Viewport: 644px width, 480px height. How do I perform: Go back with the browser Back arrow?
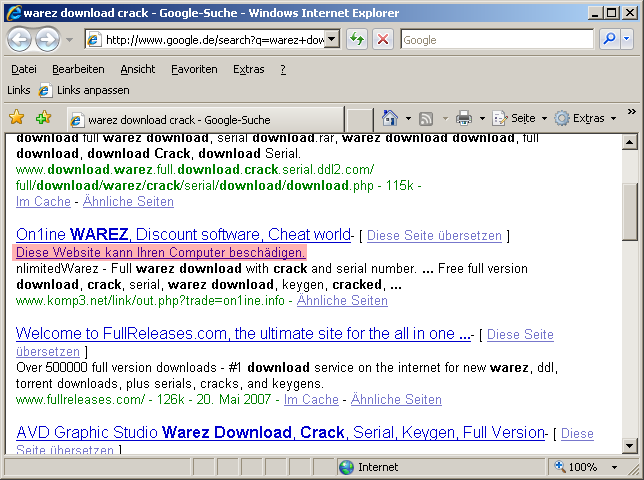pyautogui.click(x=19, y=39)
